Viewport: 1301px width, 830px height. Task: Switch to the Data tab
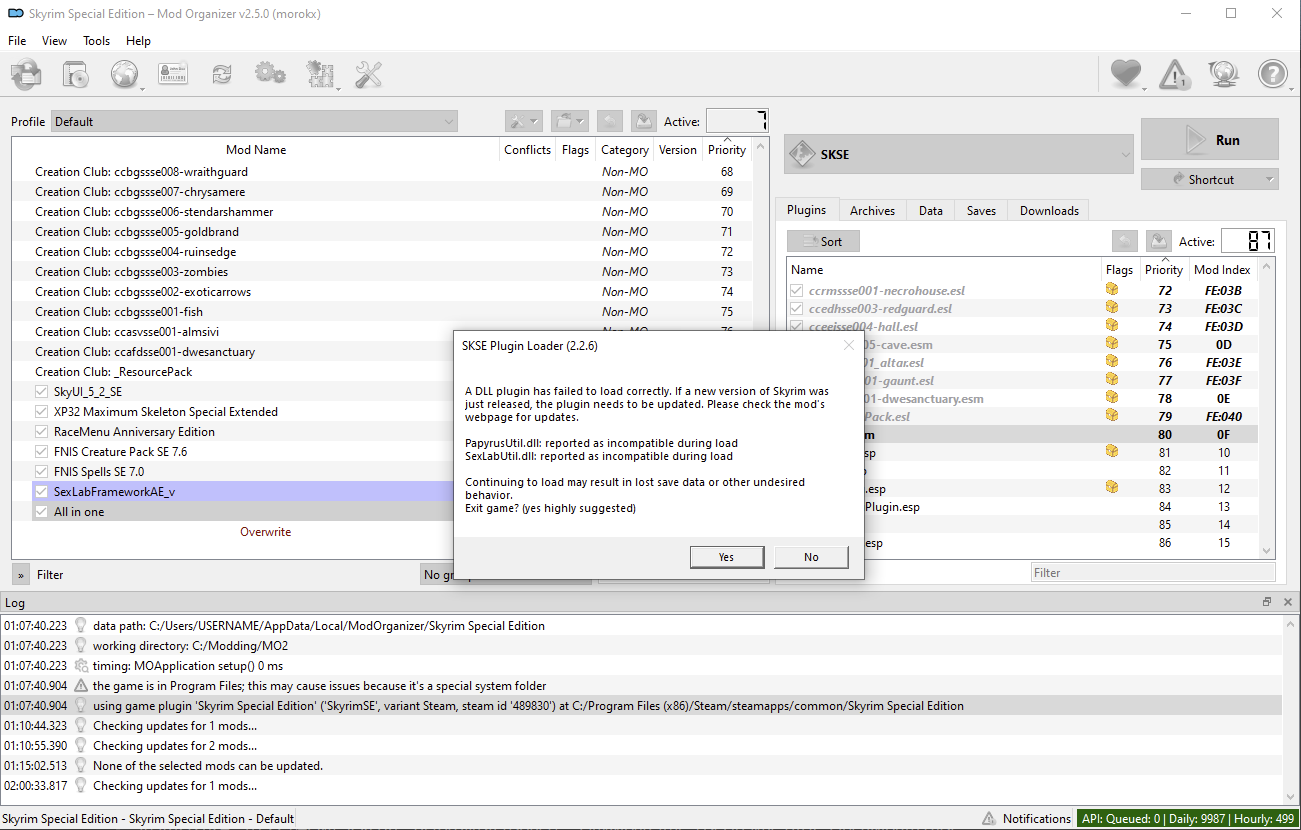pyautogui.click(x=931, y=211)
